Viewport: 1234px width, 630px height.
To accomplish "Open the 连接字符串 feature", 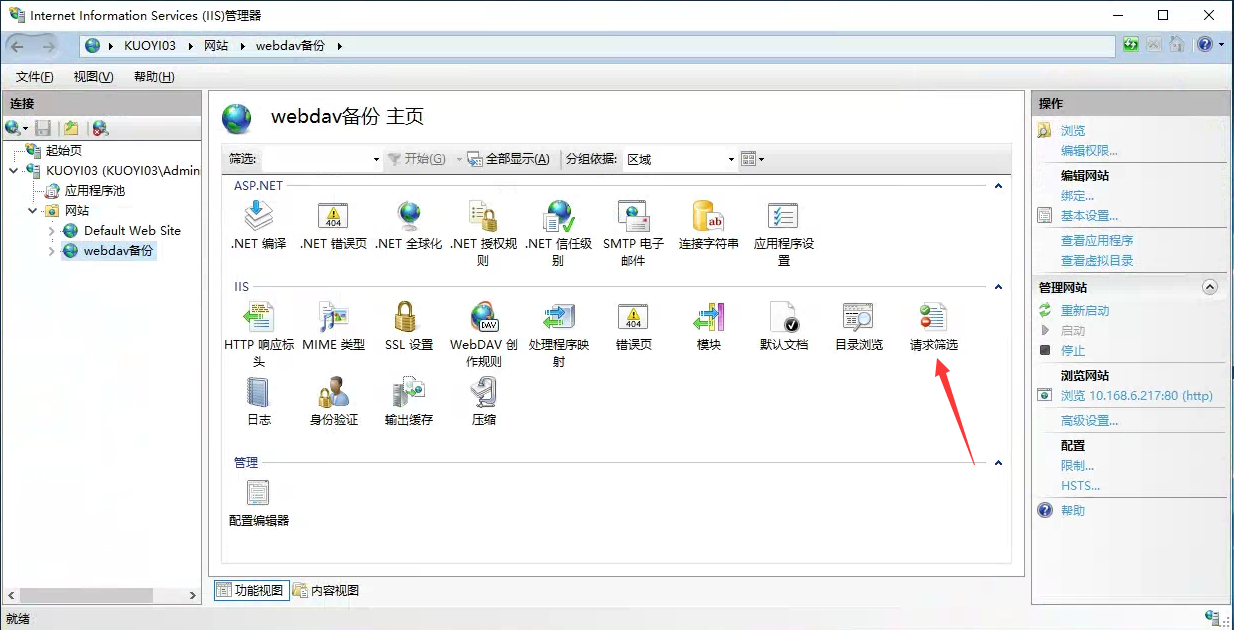I will [708, 225].
